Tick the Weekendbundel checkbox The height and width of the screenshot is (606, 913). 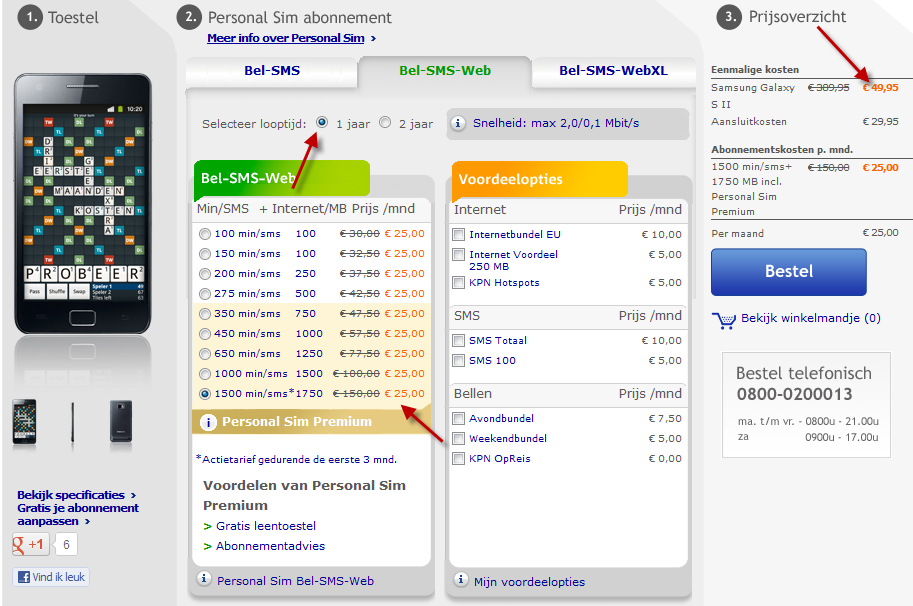coord(459,438)
